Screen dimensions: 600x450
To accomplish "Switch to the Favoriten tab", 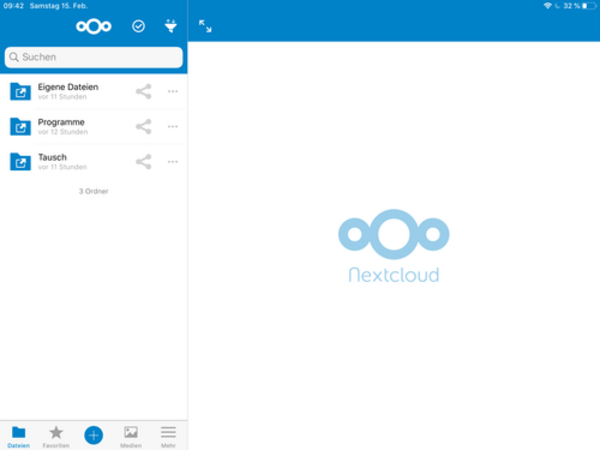I will [56, 437].
